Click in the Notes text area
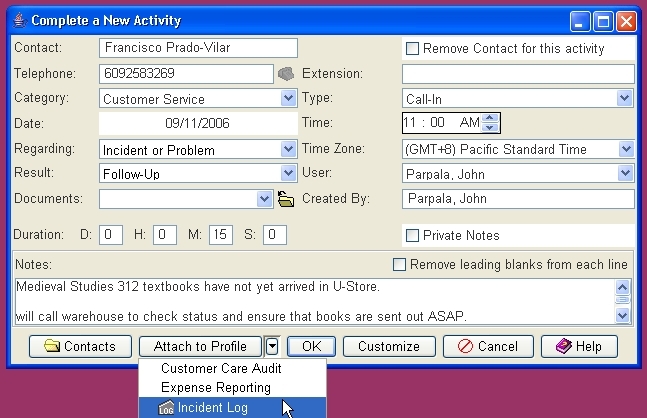Screen dimensions: 647x418 click(314, 302)
